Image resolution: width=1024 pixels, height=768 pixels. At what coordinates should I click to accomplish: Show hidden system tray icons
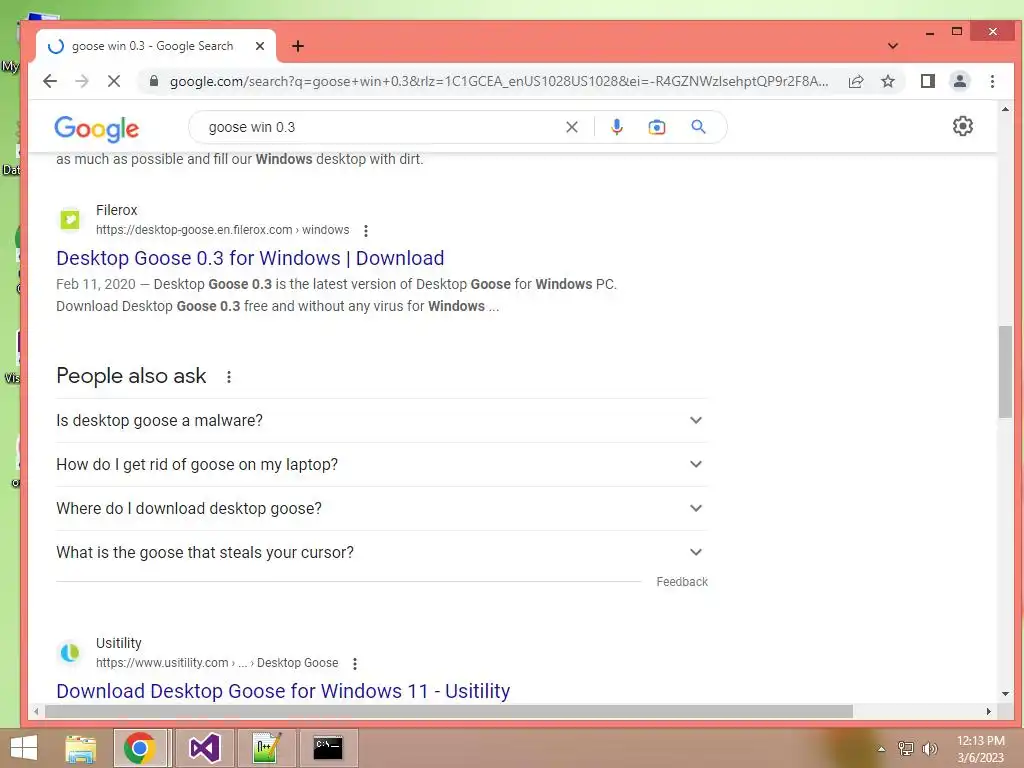coord(881,749)
